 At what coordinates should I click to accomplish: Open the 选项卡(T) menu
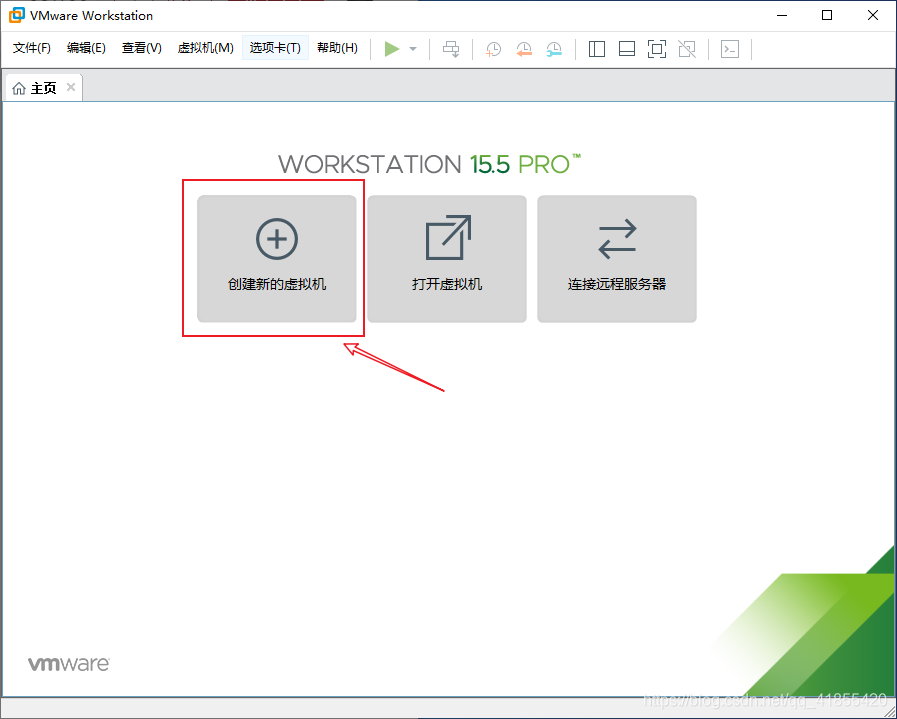coord(275,47)
